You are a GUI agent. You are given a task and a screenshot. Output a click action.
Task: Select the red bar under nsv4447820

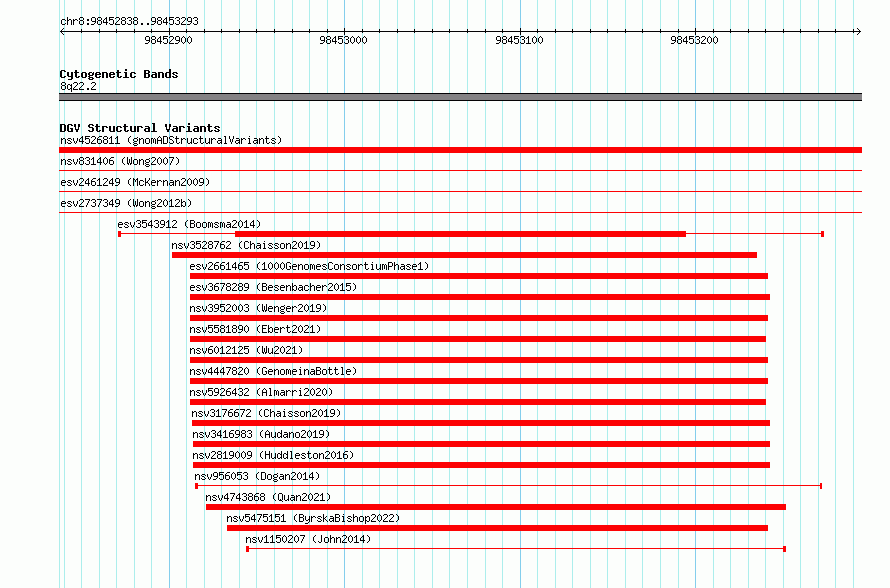(479, 381)
